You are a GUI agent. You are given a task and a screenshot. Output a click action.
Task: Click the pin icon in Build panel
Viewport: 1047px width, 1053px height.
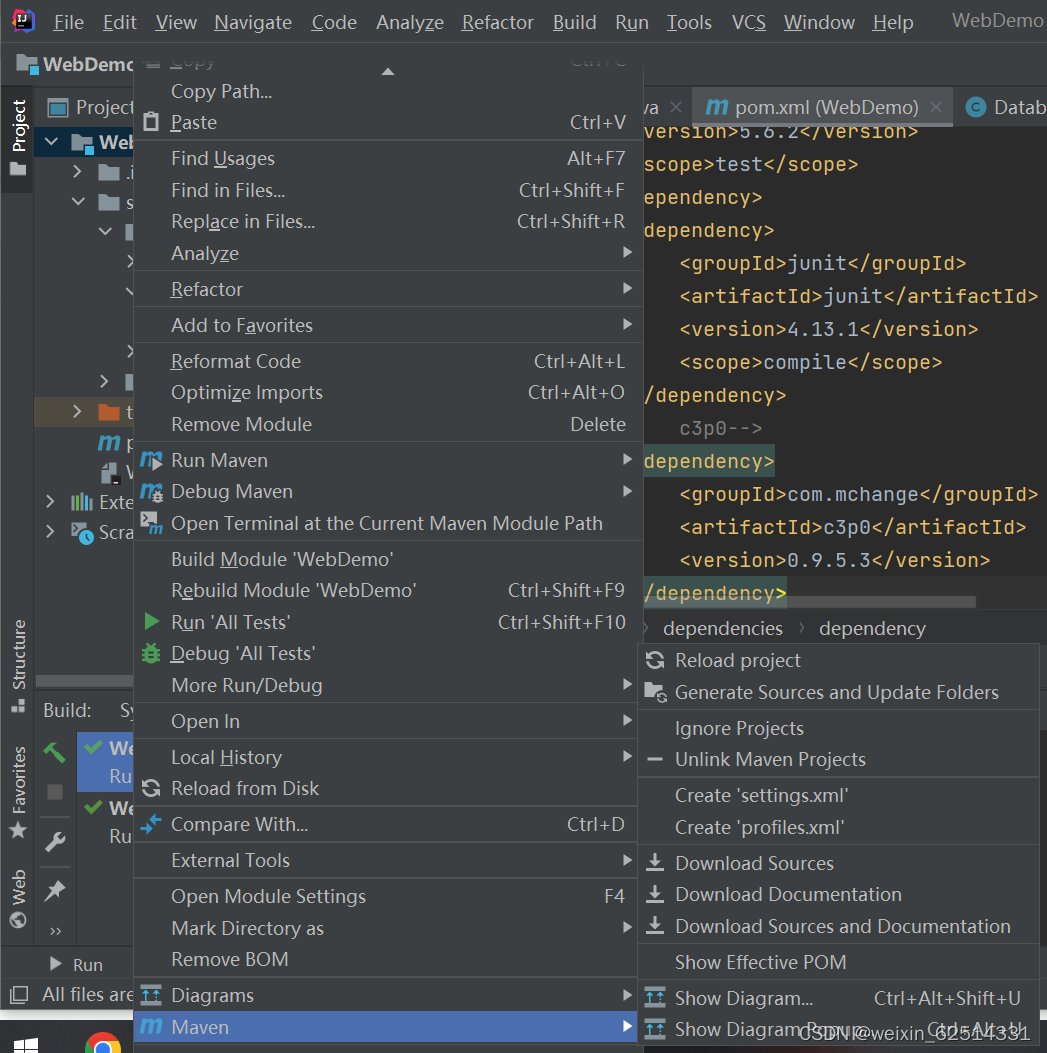[55, 890]
